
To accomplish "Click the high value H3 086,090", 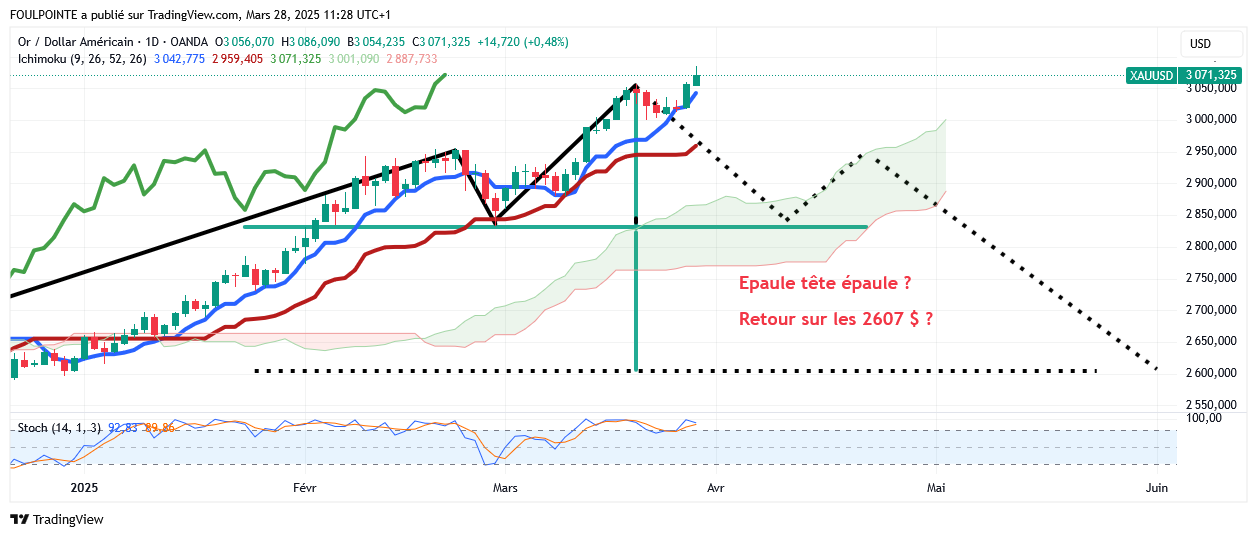I will (x=311, y=42).
